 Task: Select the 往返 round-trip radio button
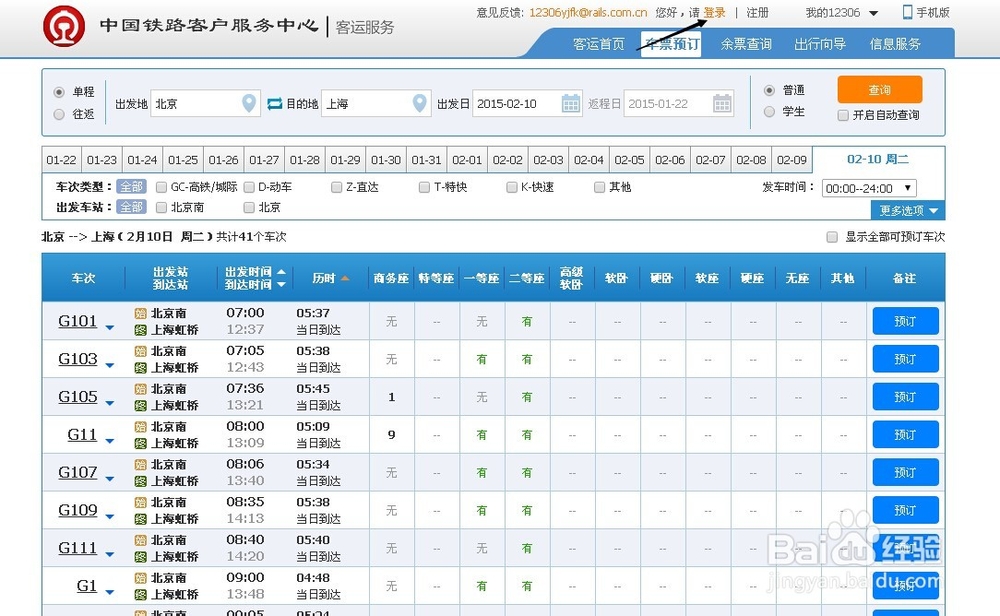pyautogui.click(x=59, y=114)
